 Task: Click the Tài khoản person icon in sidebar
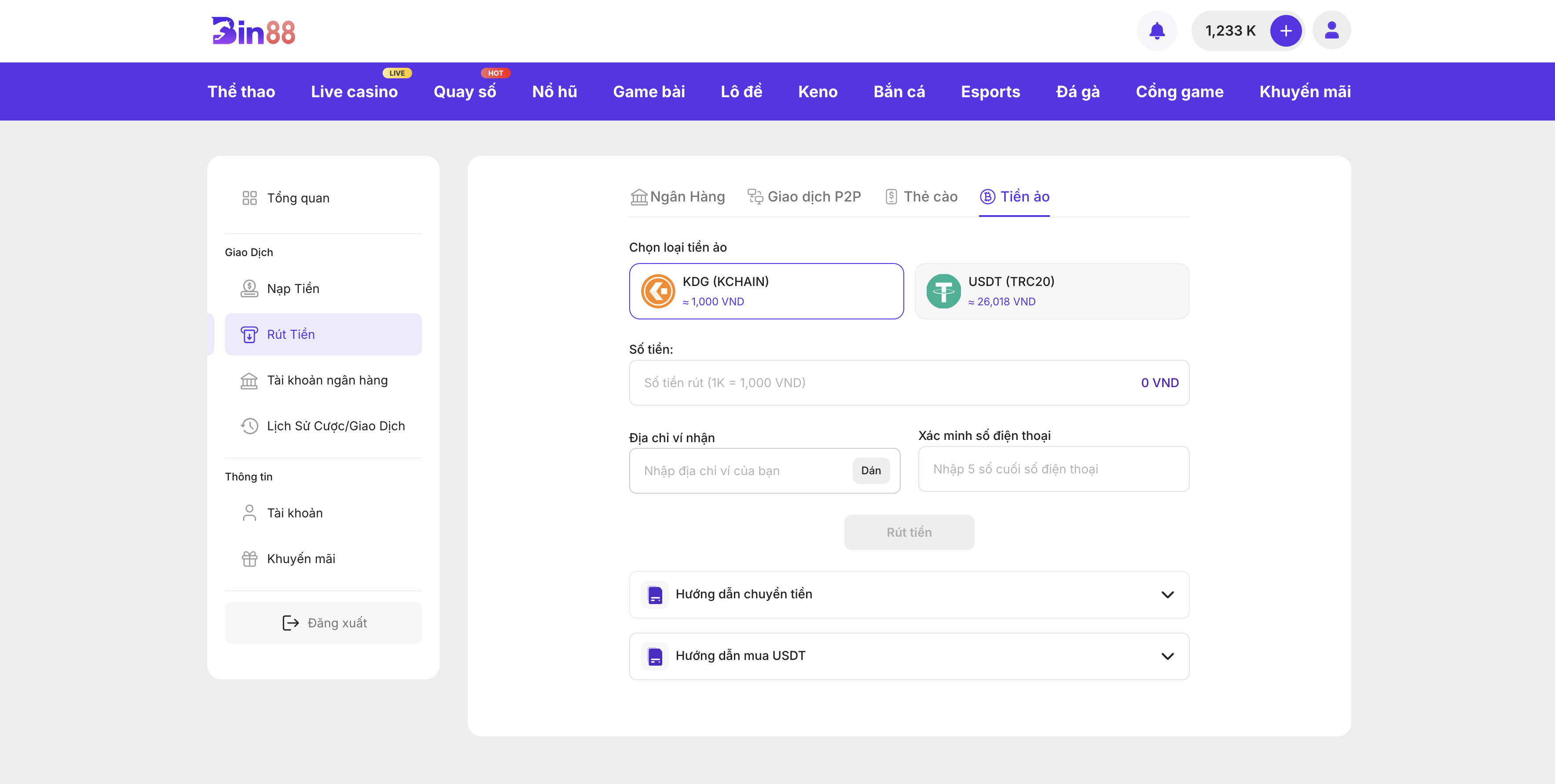coord(249,513)
